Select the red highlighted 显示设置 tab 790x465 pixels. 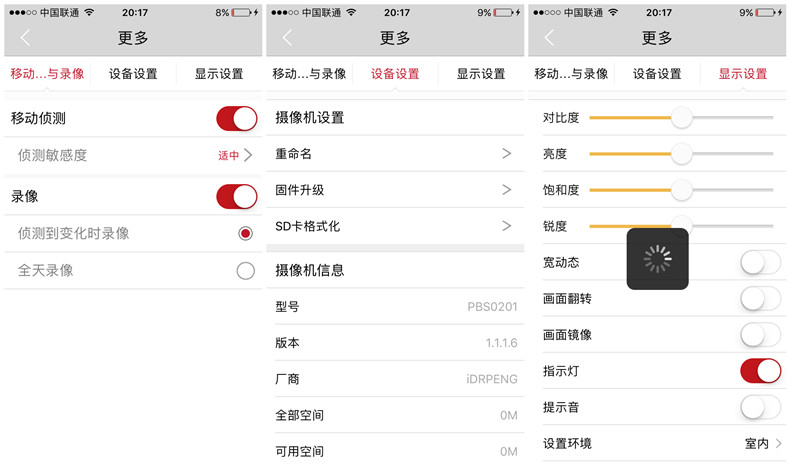[x=743, y=74]
